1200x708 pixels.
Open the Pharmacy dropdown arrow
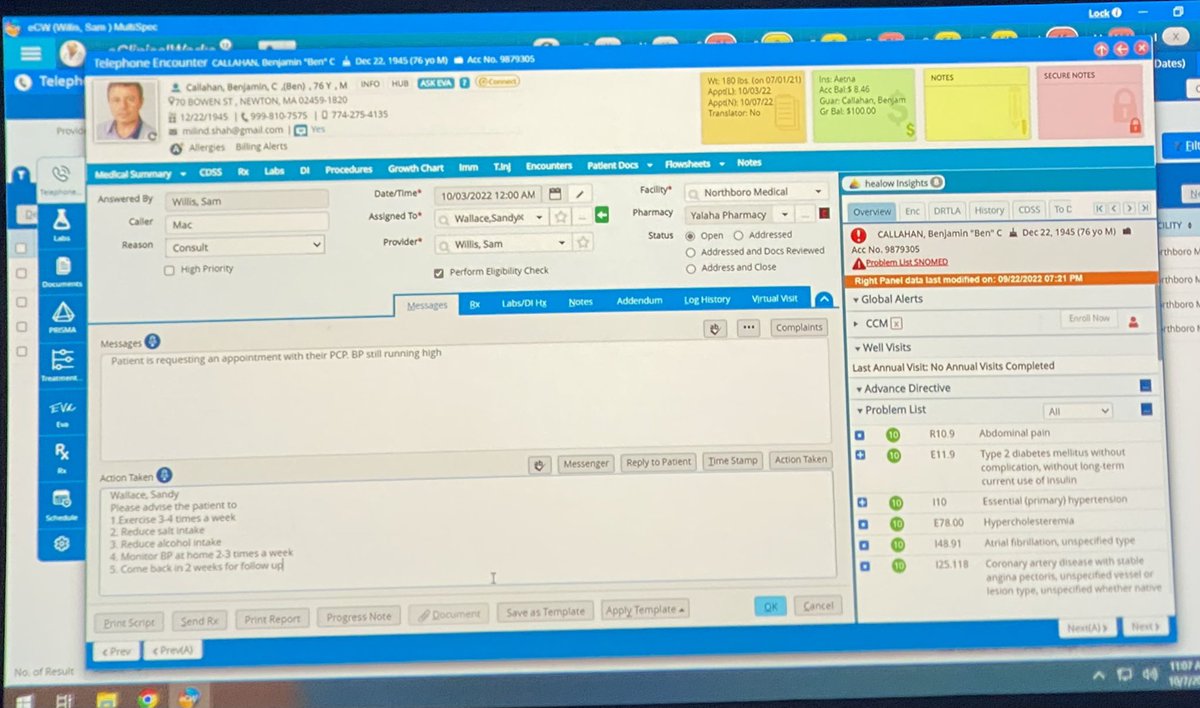click(x=784, y=214)
